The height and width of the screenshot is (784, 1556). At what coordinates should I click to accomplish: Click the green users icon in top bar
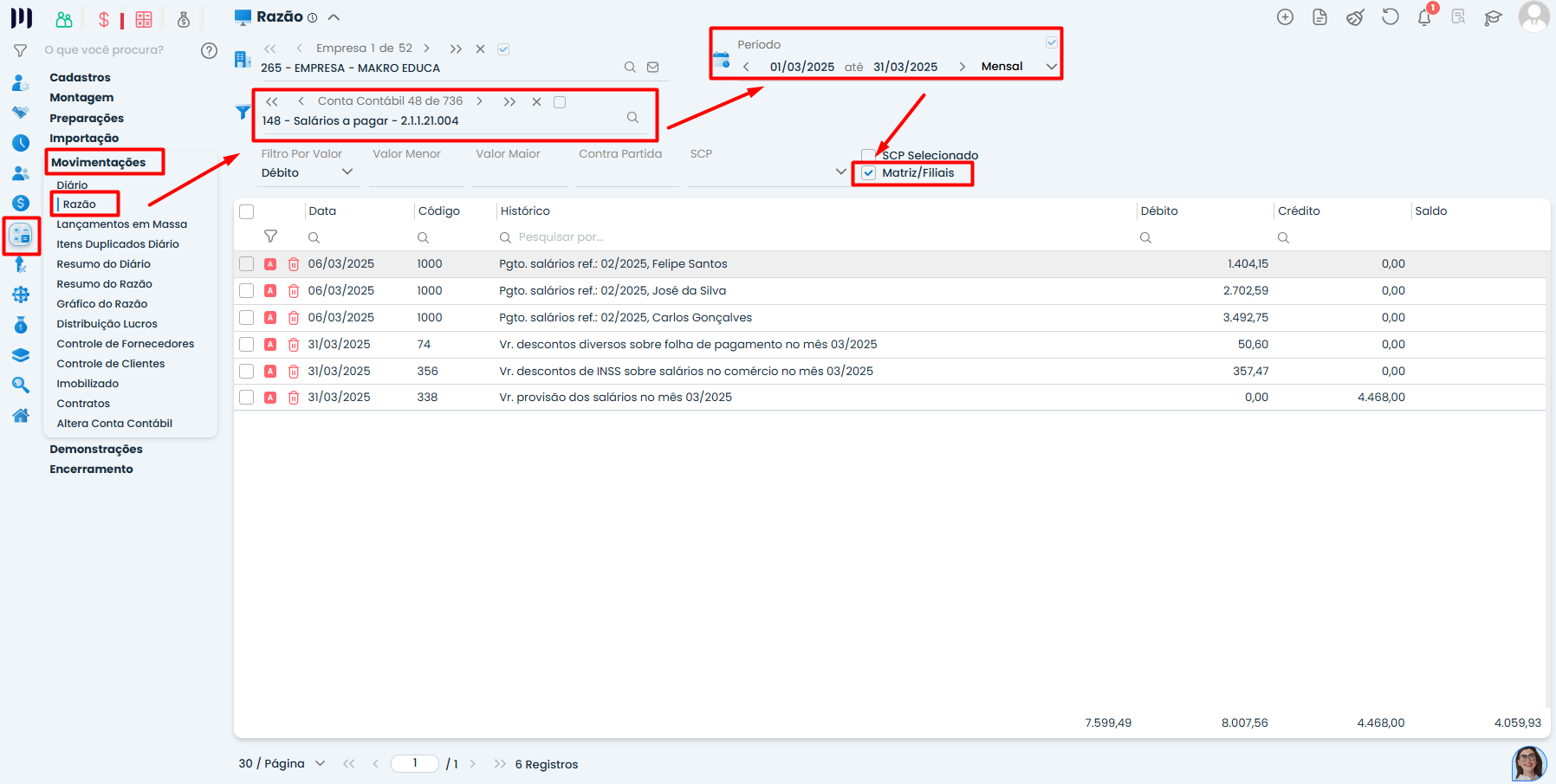coord(64,19)
